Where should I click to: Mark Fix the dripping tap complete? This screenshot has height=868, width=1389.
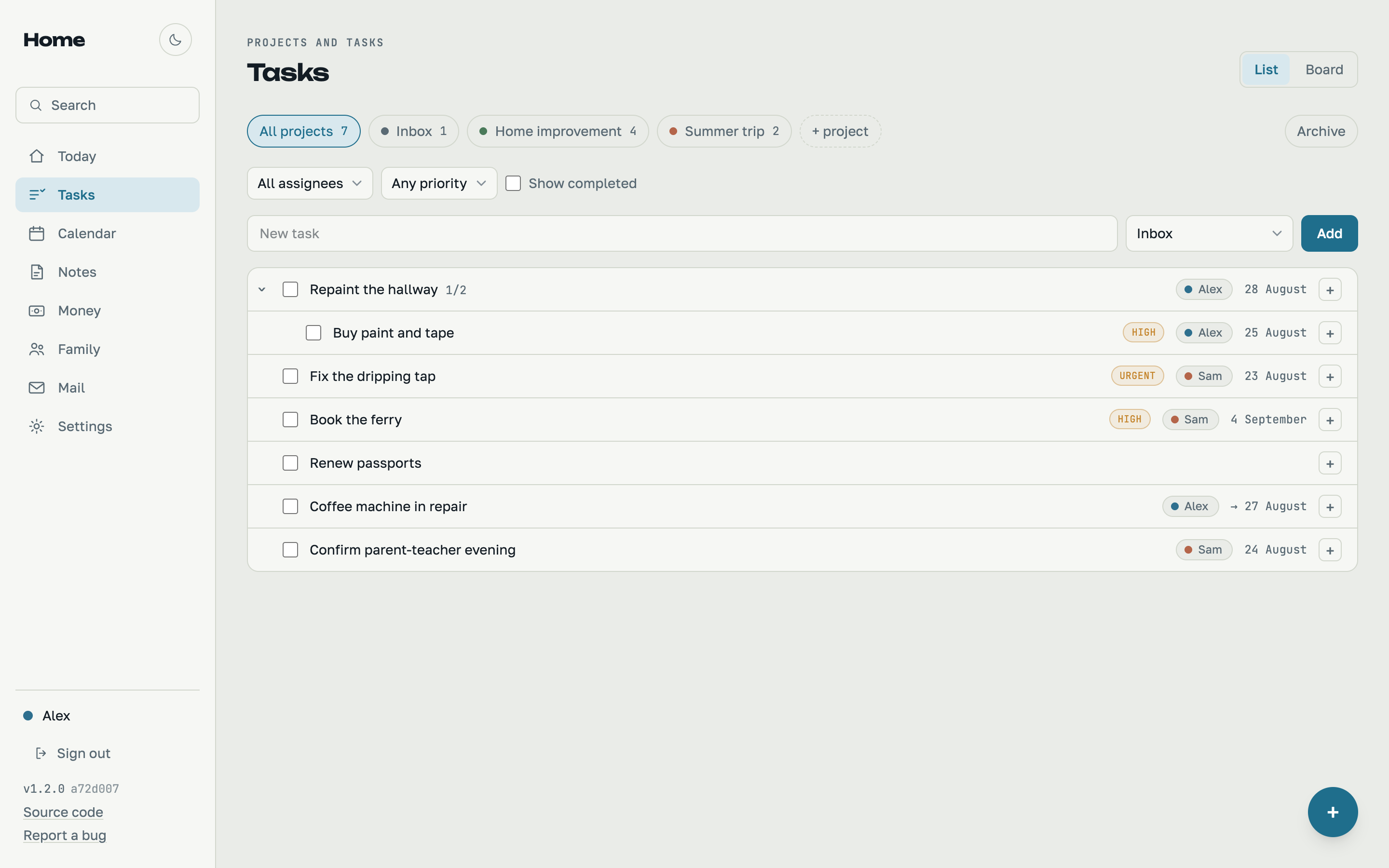tap(290, 376)
